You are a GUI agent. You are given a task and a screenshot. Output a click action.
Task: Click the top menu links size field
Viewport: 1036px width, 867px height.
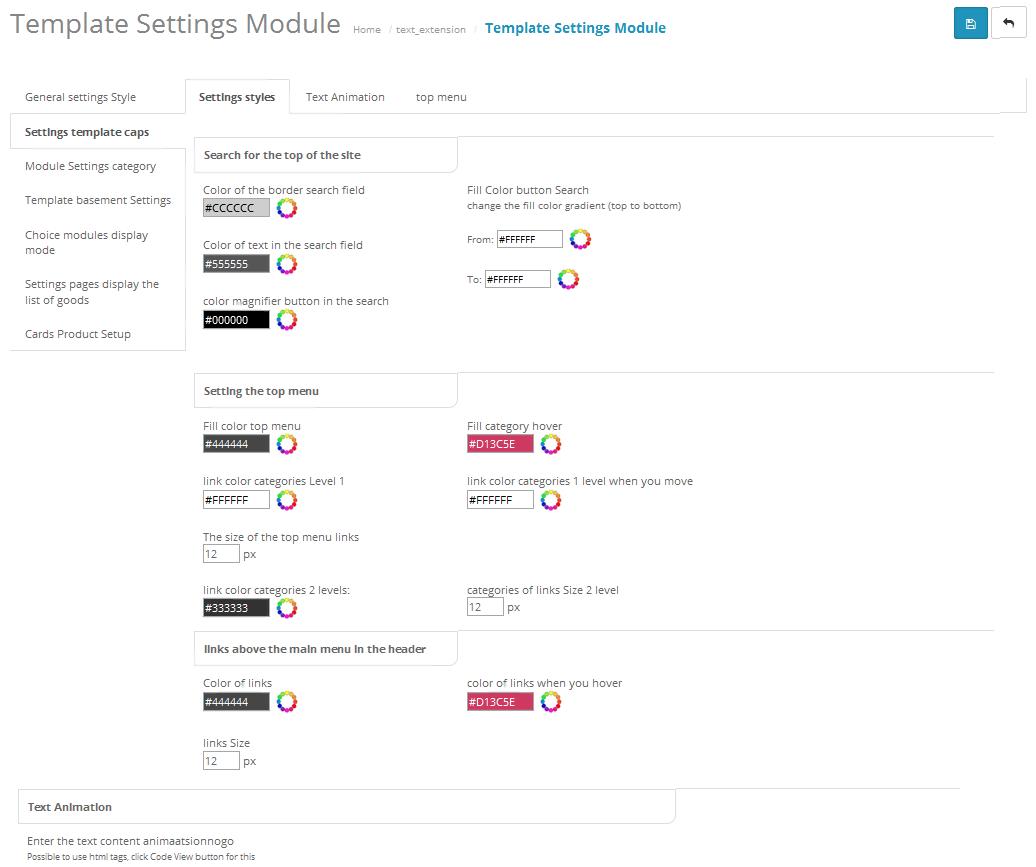221,554
